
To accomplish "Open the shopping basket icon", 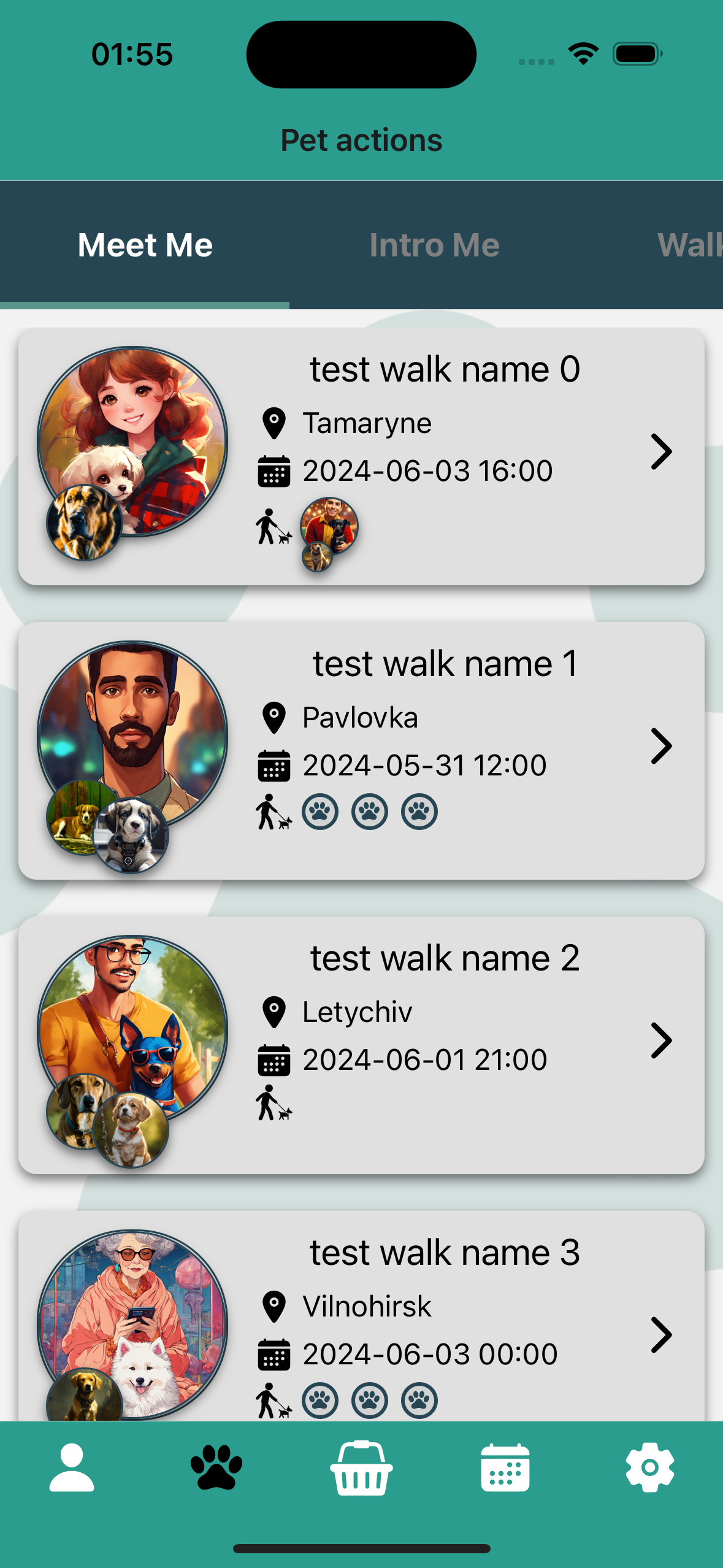I will point(361,1467).
